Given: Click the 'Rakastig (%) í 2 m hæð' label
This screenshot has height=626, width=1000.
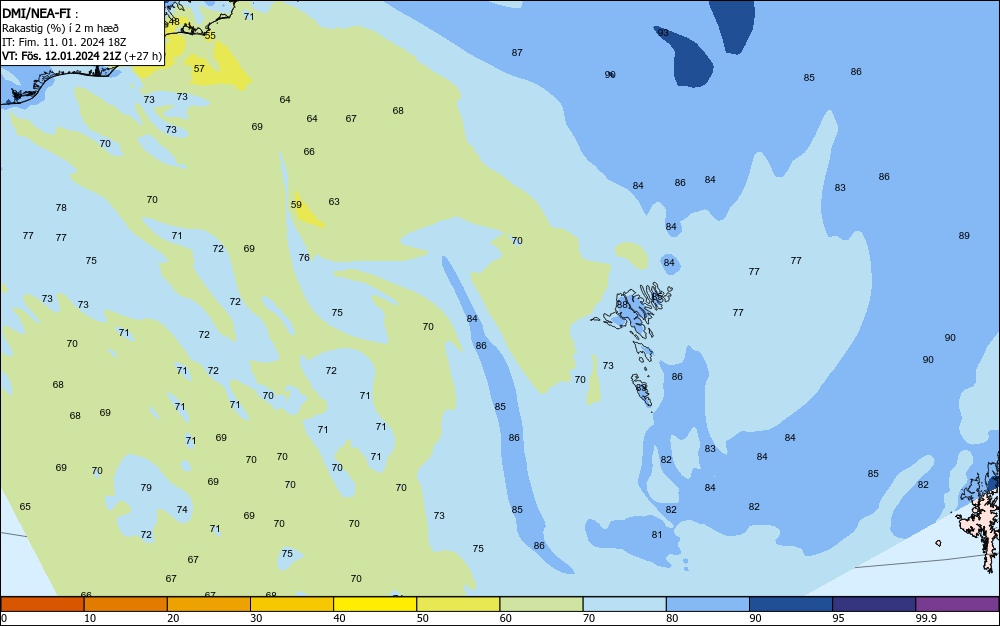Looking at the screenshot, I should [x=60, y=28].
